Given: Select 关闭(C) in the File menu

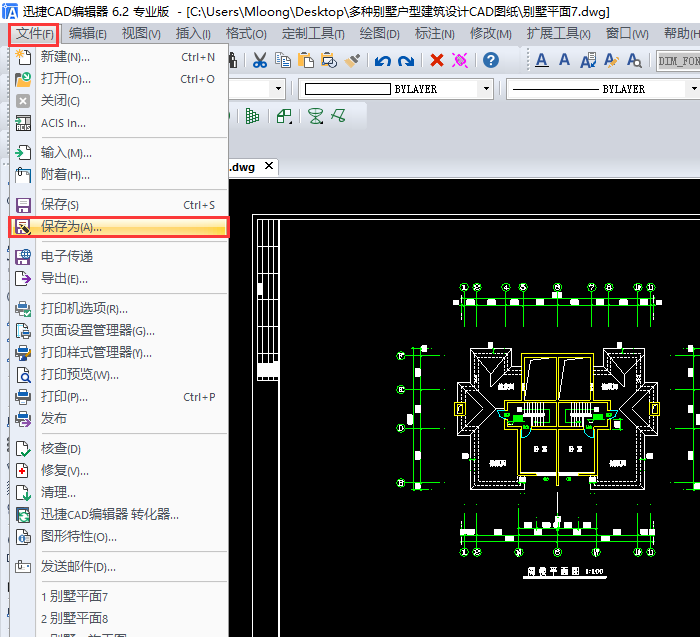Looking at the screenshot, I should tap(119, 101).
